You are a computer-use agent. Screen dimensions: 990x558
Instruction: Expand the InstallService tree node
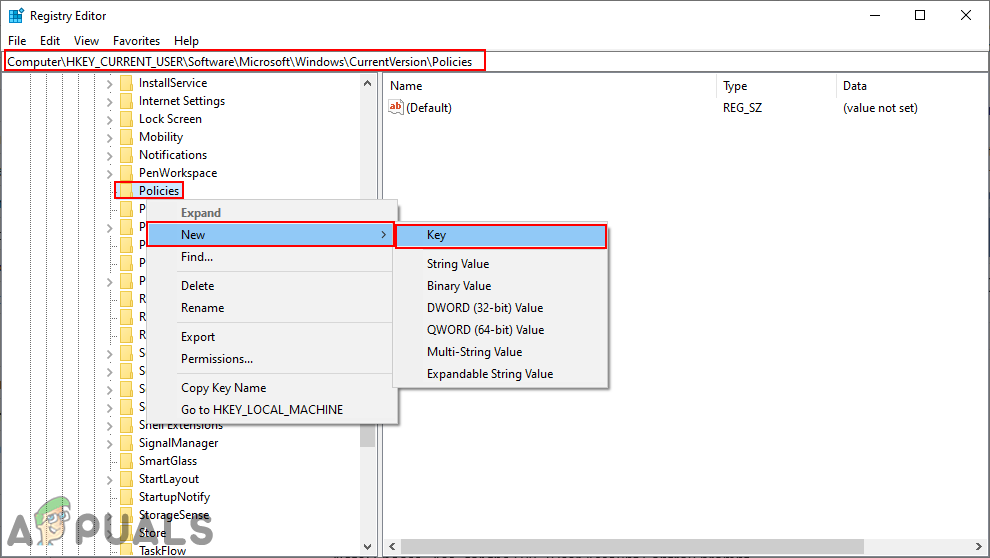point(110,83)
